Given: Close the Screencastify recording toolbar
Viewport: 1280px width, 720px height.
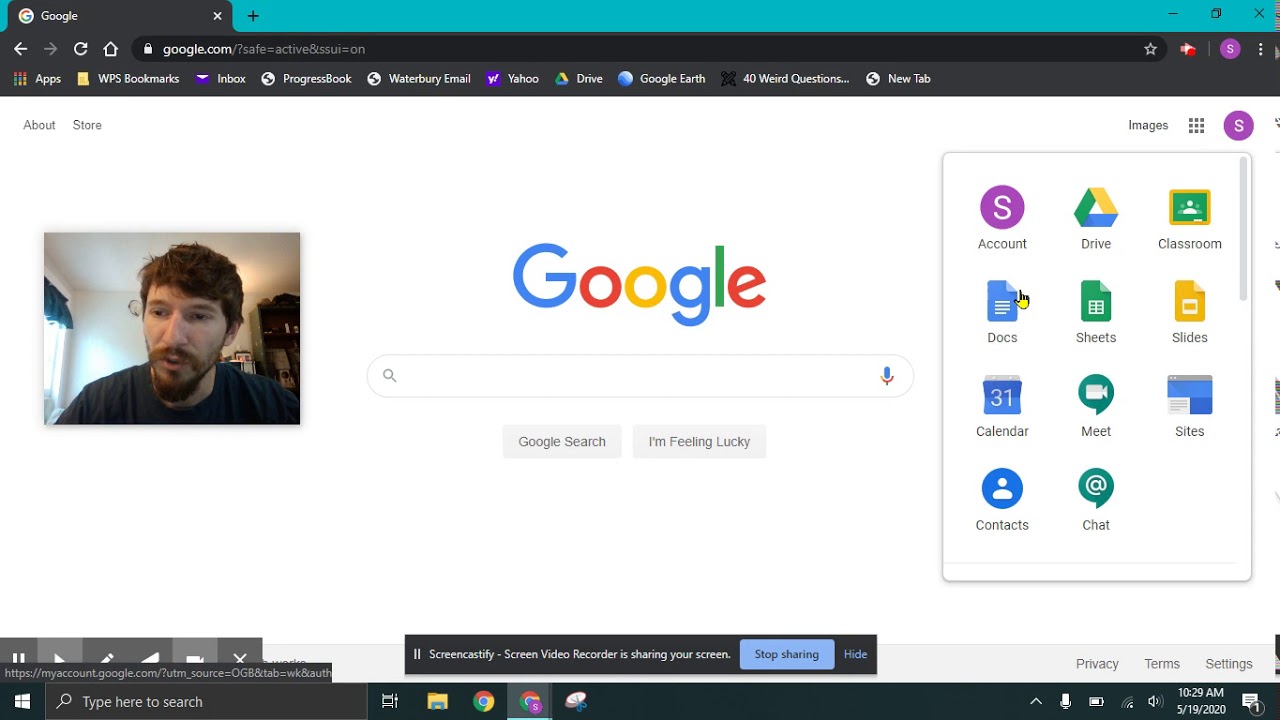Looking at the screenshot, I should tap(240, 658).
